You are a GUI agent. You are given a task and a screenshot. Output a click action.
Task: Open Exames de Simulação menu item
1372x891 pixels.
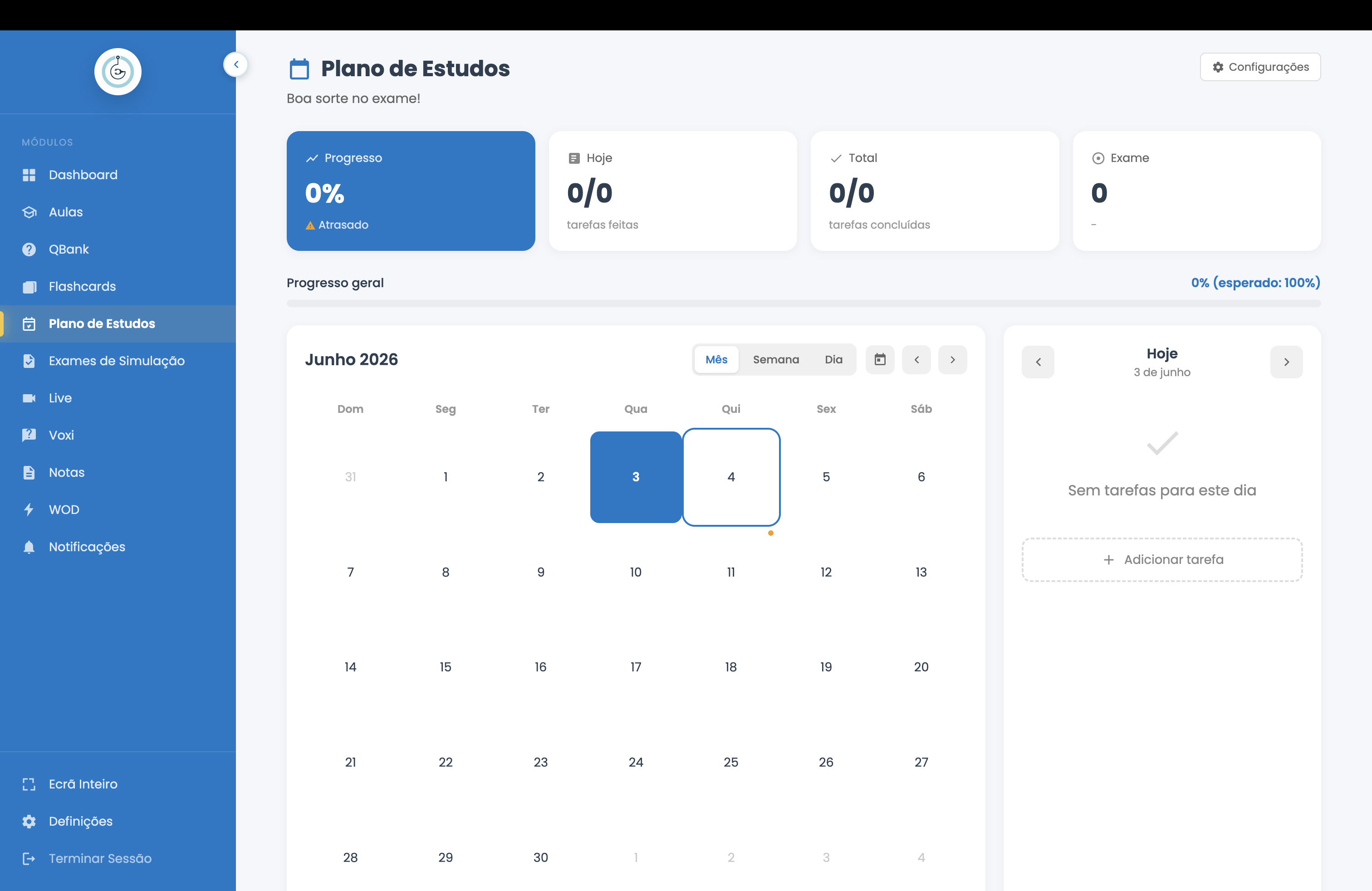pos(118,361)
